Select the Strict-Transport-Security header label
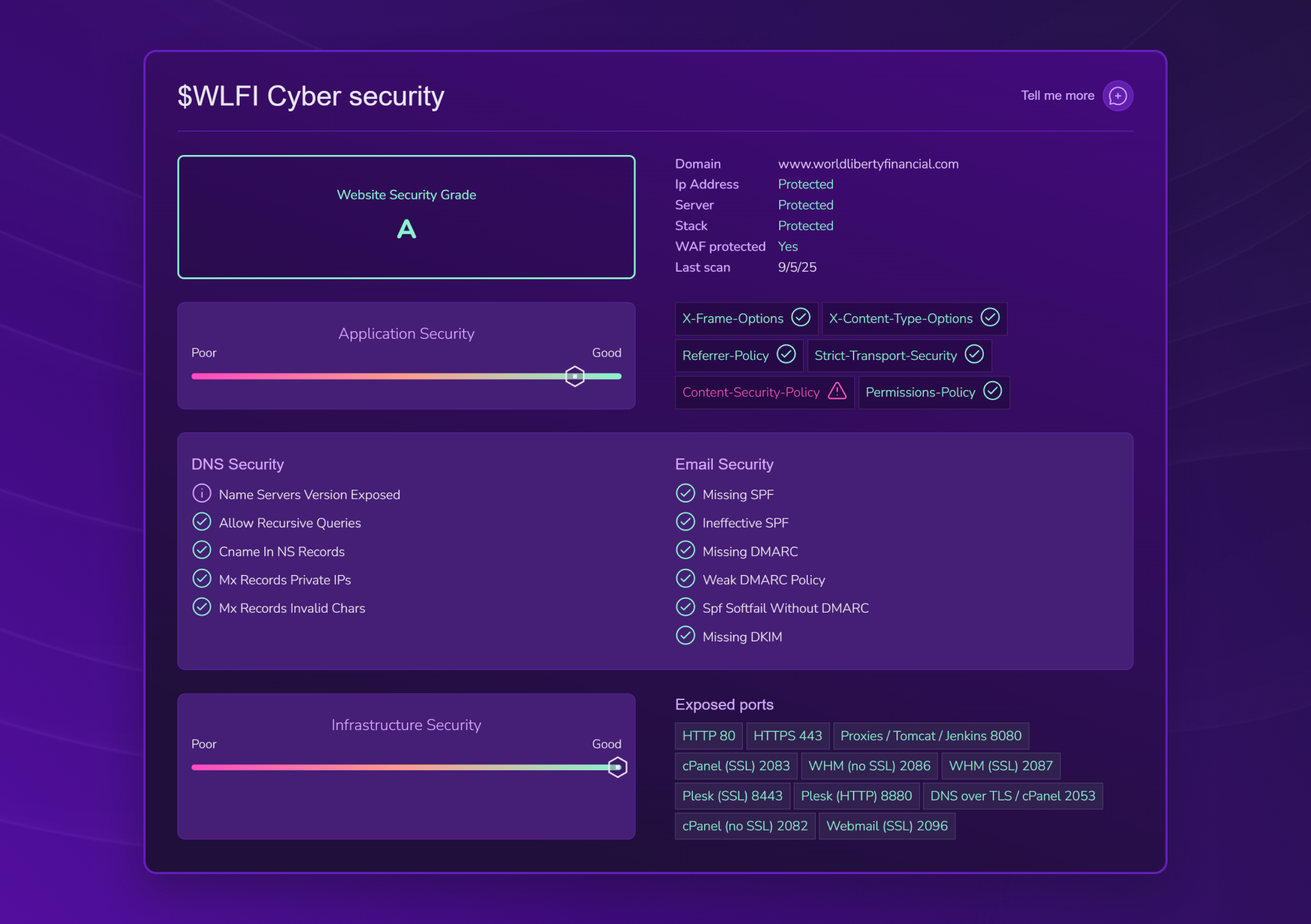This screenshot has width=1311, height=924. (886, 355)
